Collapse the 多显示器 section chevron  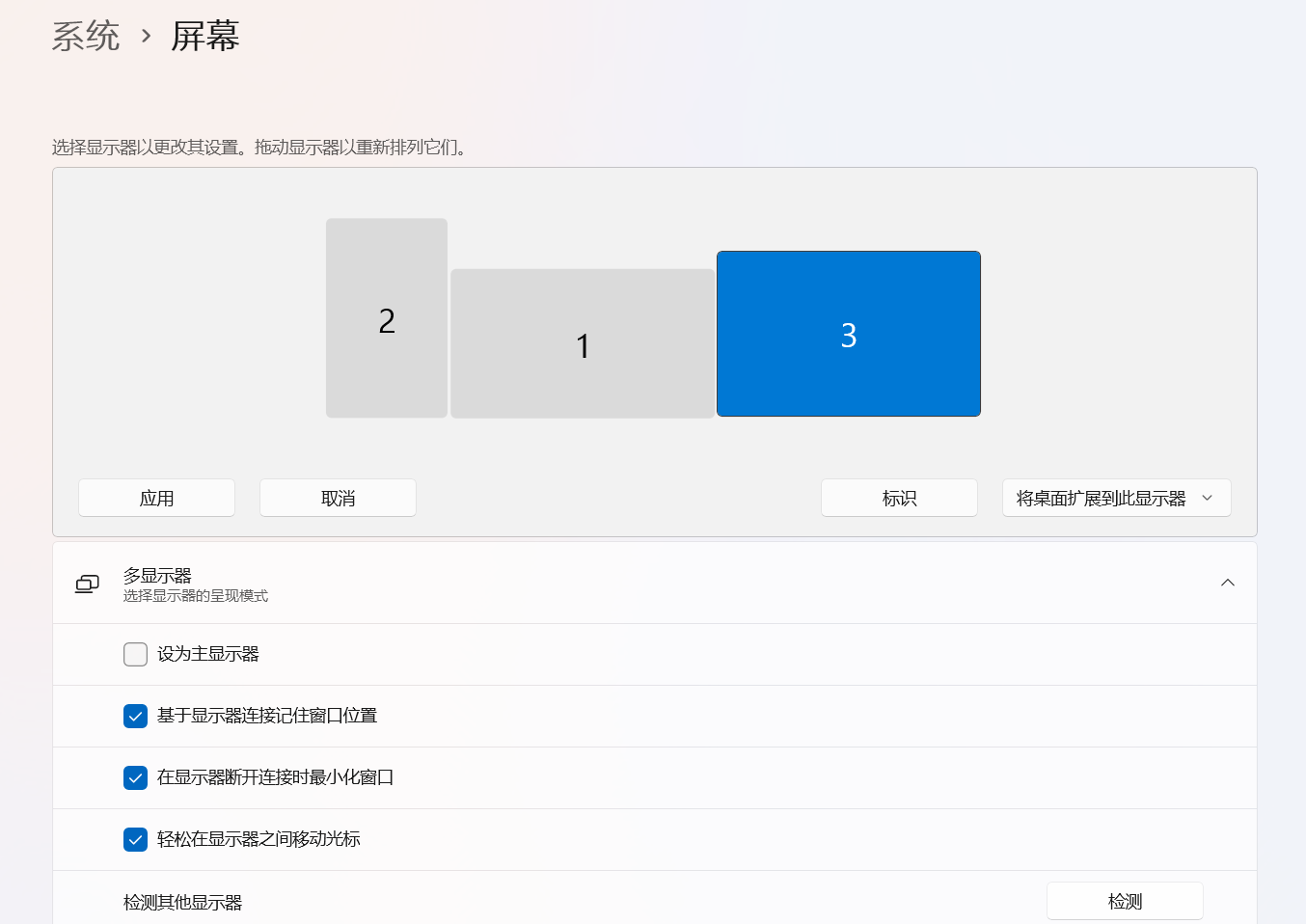coord(1228,583)
